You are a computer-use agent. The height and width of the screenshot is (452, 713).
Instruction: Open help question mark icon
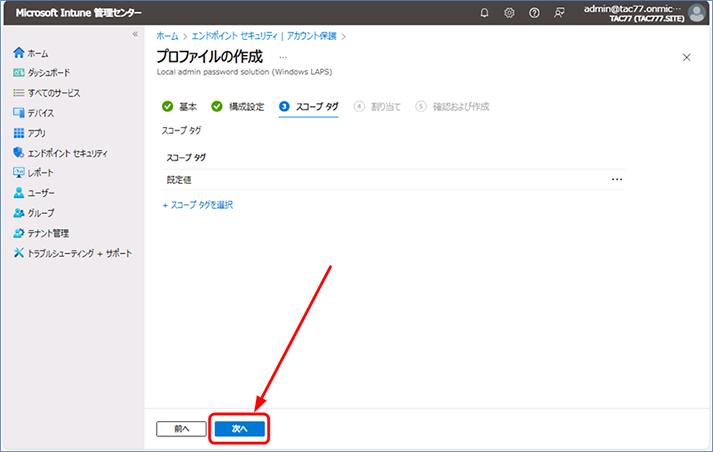tap(534, 13)
